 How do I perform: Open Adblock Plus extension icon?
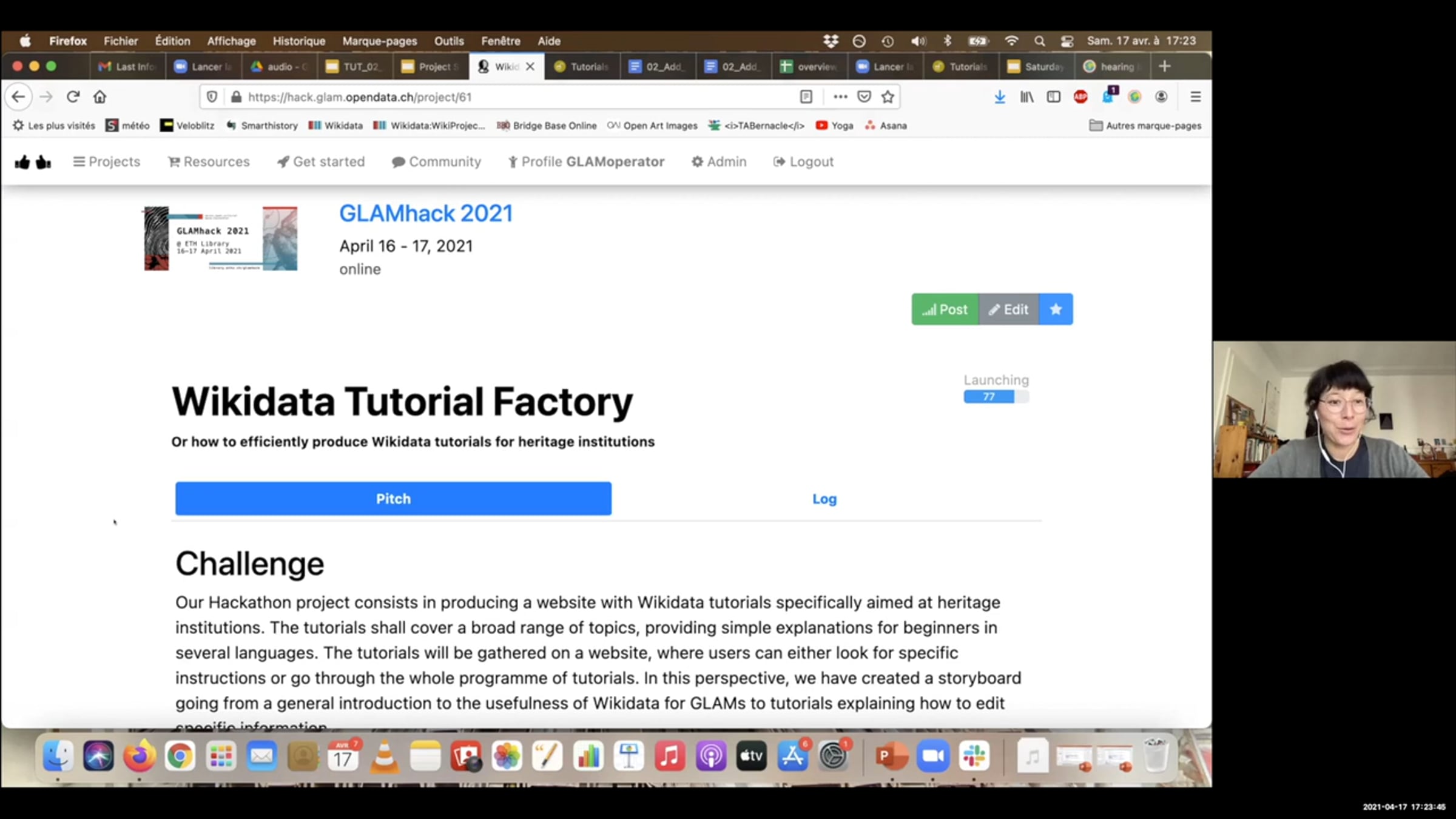(x=1080, y=96)
